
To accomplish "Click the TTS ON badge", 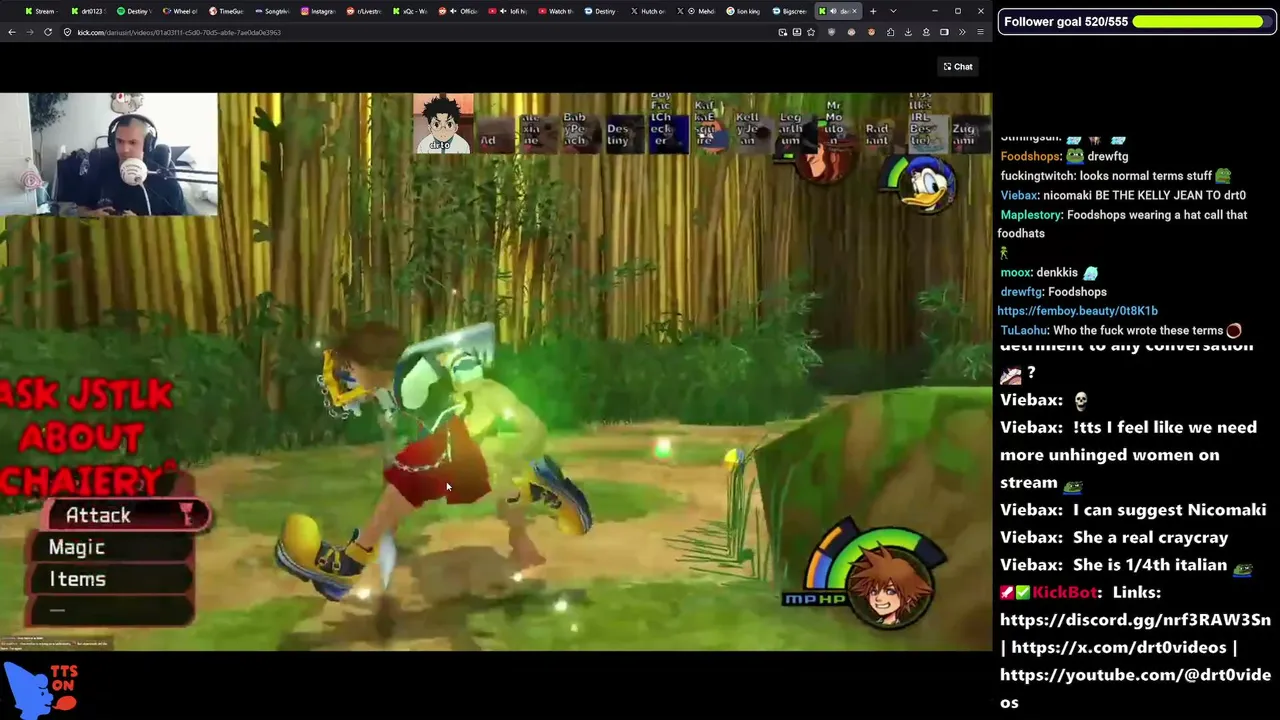I will point(41,689).
